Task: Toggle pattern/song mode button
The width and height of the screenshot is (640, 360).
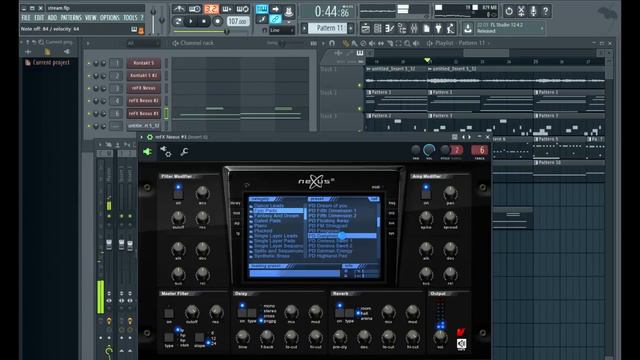Action: pos(178,21)
